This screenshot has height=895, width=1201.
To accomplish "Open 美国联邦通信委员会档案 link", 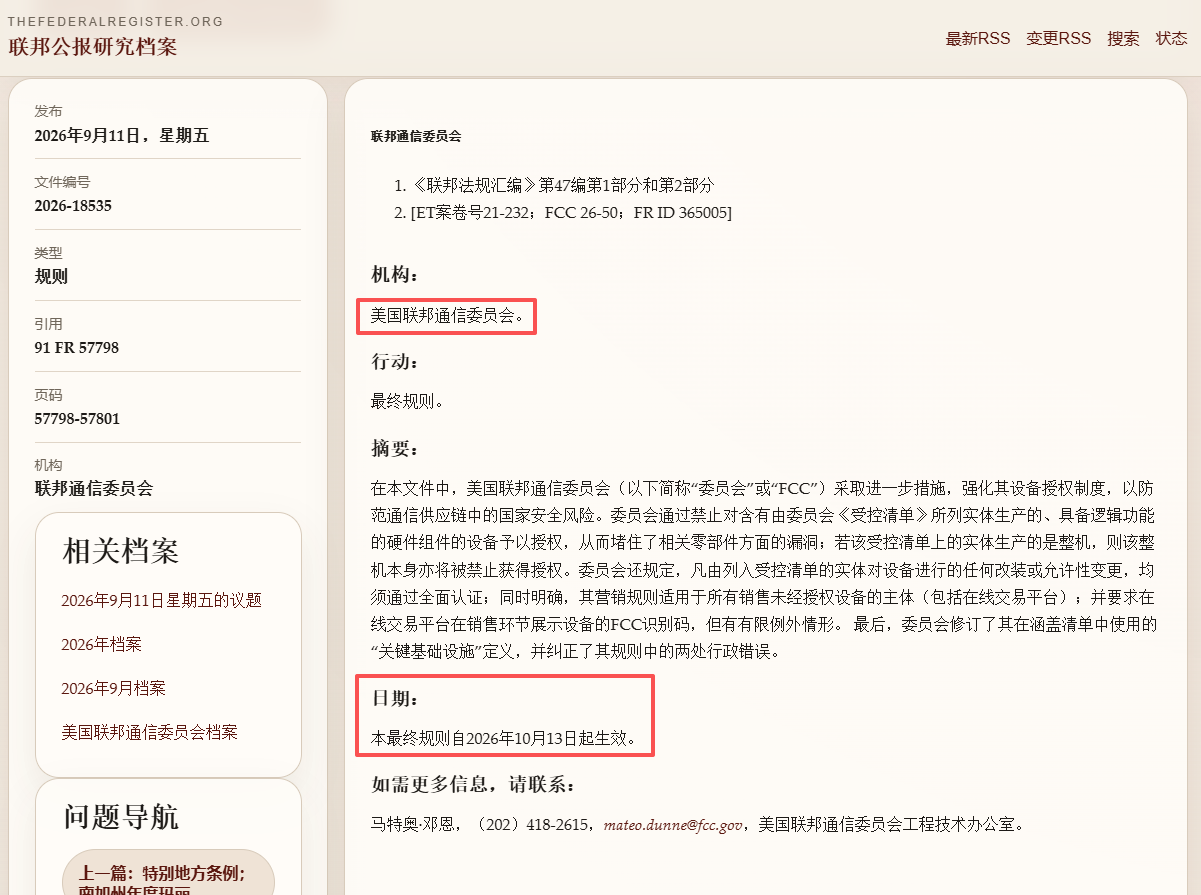I will point(149,732).
